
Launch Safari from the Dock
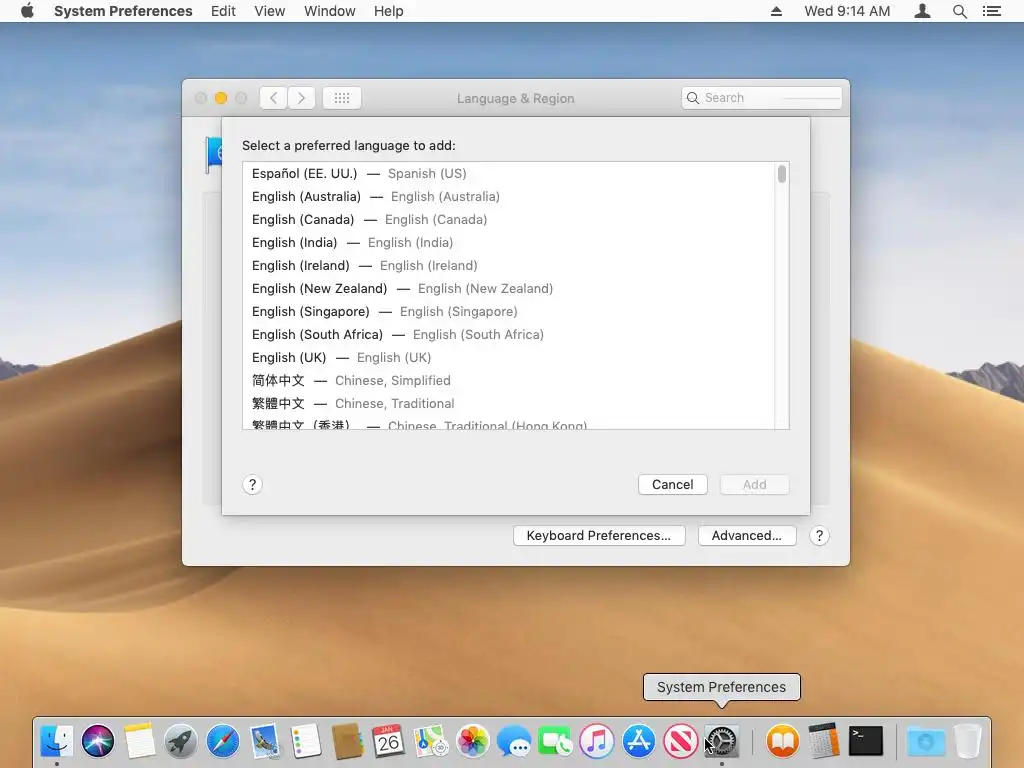(223, 741)
